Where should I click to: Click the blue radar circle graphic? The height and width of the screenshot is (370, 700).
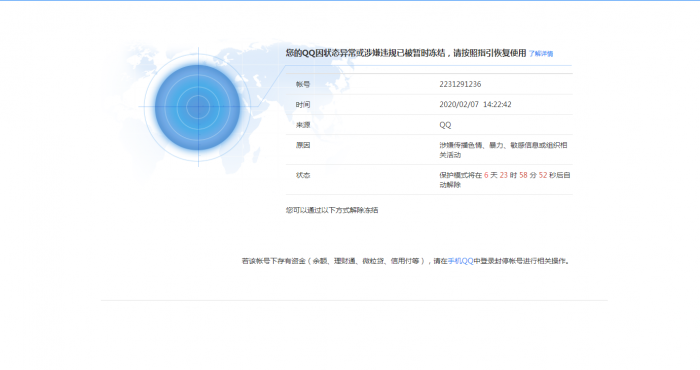[x=198, y=107]
